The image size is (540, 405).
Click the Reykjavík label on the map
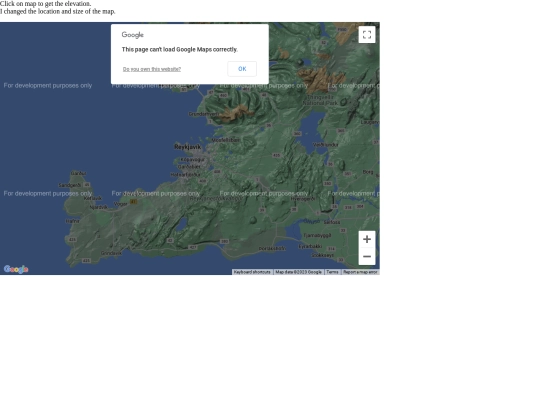[188, 147]
